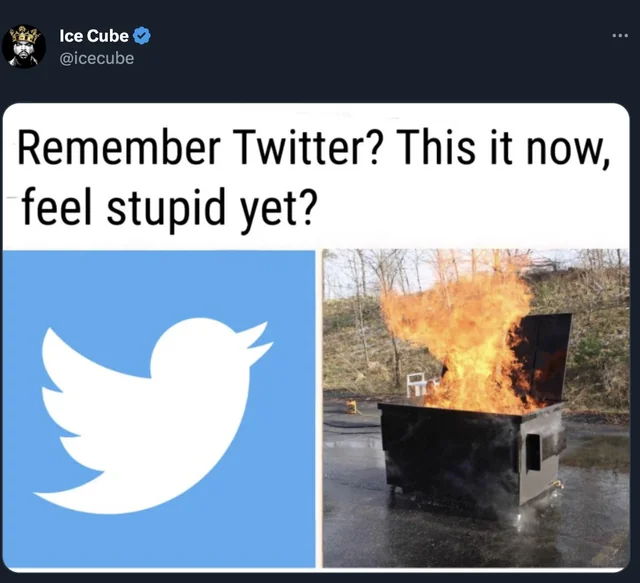Screen dimensions: 640x583
Task: Open Ice Cube's profile avatar
Action: 24,47
